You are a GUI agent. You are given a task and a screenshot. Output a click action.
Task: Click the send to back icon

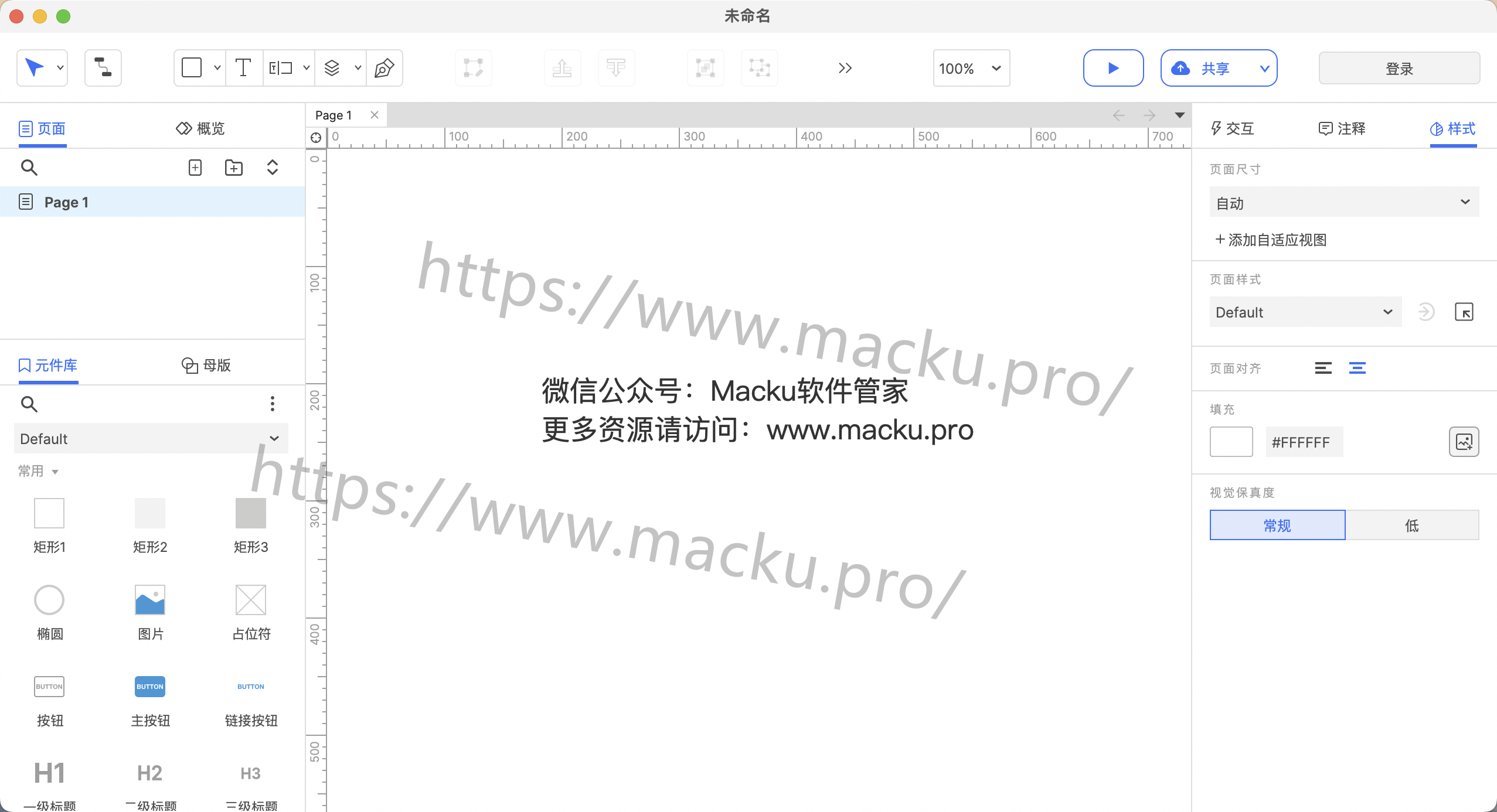(616, 68)
